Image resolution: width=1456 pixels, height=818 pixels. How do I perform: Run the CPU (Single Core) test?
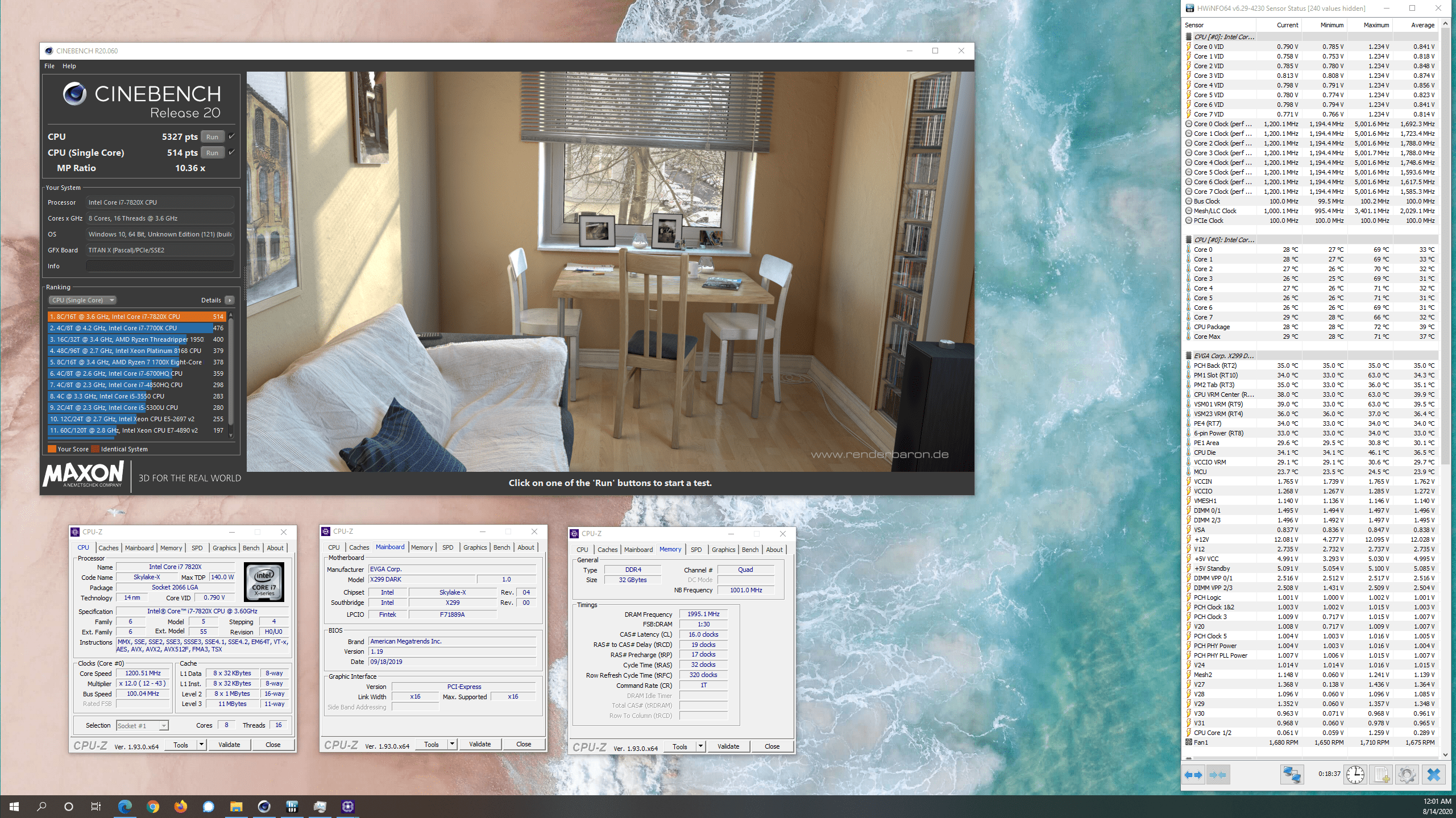click(x=212, y=153)
